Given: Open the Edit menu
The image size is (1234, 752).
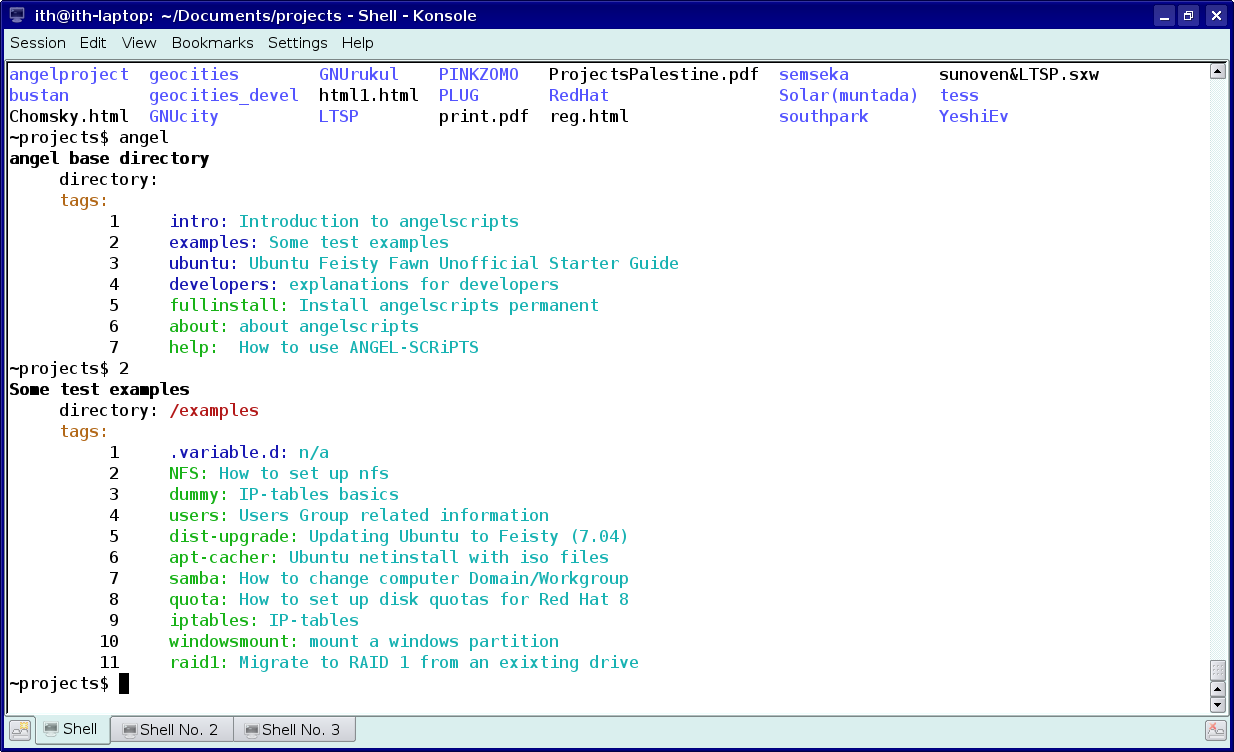Looking at the screenshot, I should (x=93, y=43).
